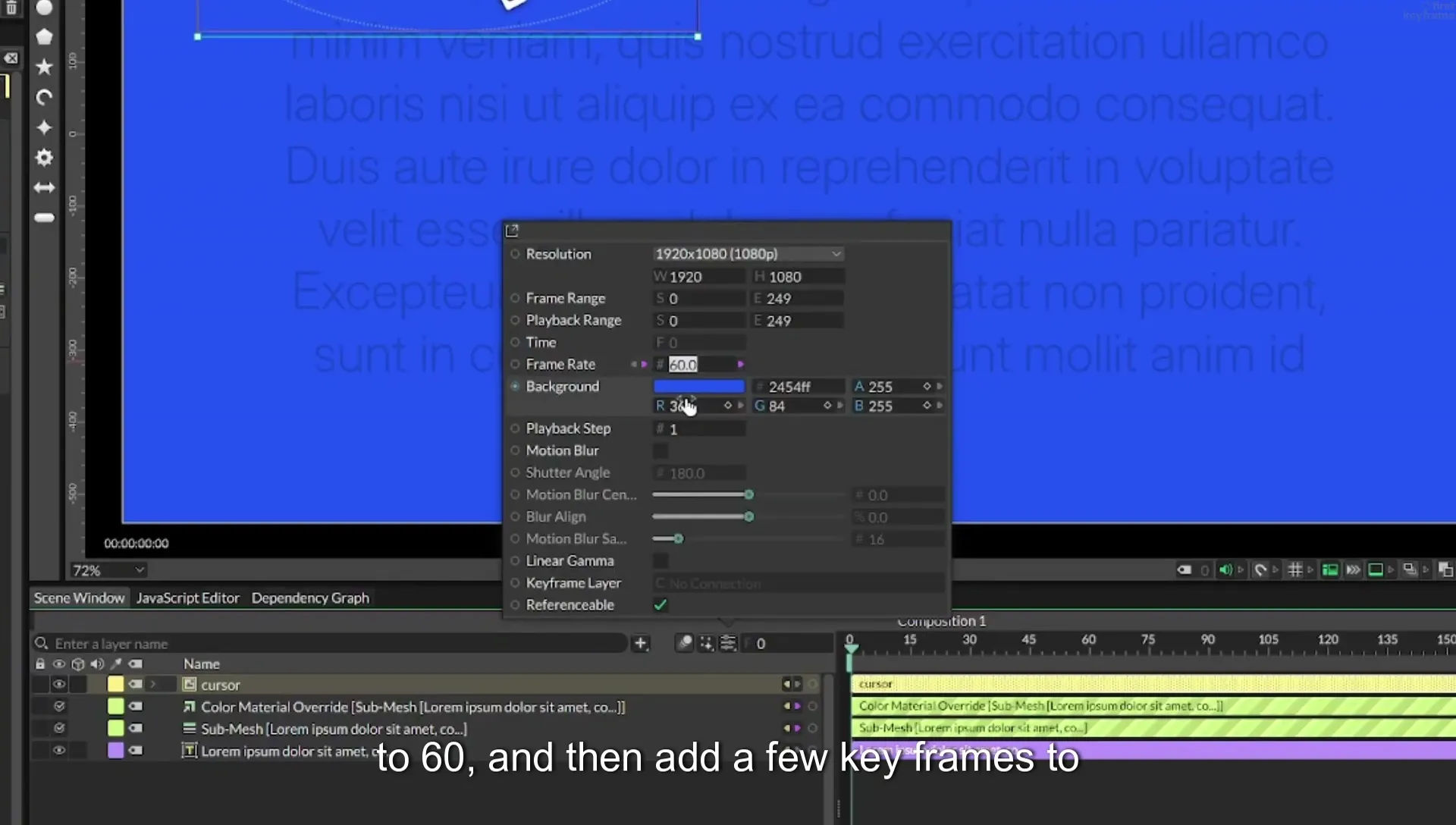Click the layer filter sliders icon
The height and width of the screenshot is (825, 1456).
tap(728, 644)
